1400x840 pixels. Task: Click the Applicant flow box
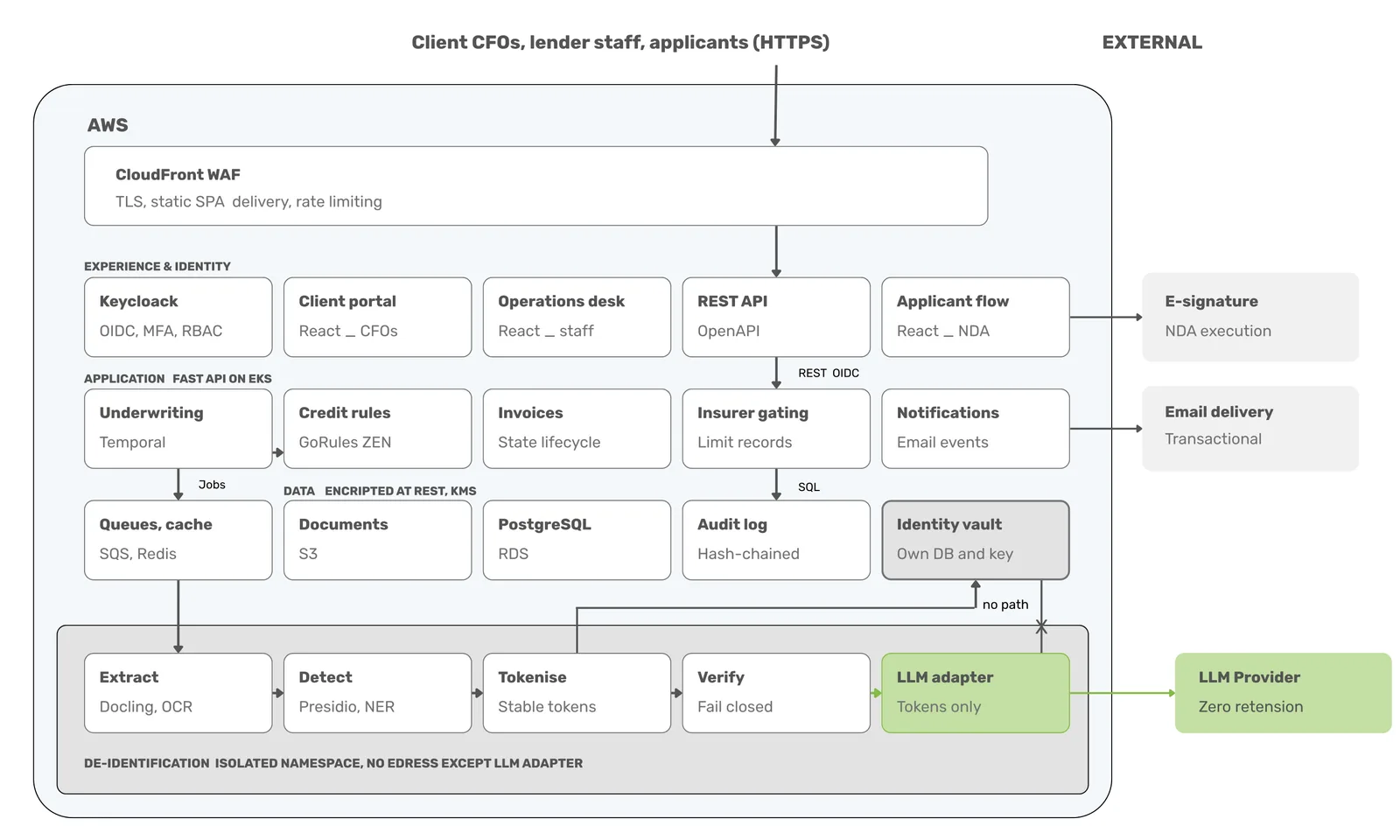pyautogui.click(x=976, y=317)
